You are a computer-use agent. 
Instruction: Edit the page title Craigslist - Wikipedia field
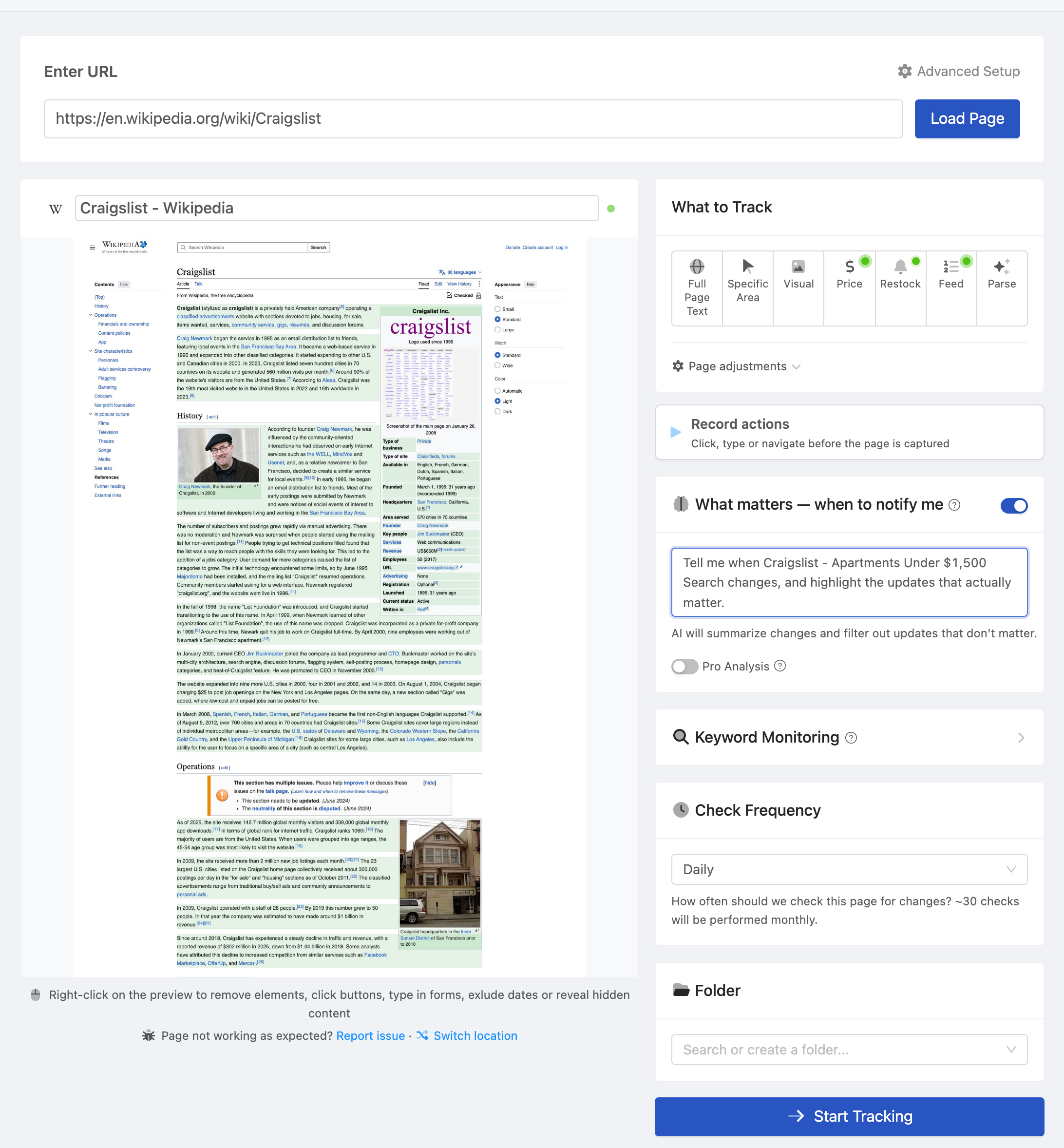click(x=337, y=208)
